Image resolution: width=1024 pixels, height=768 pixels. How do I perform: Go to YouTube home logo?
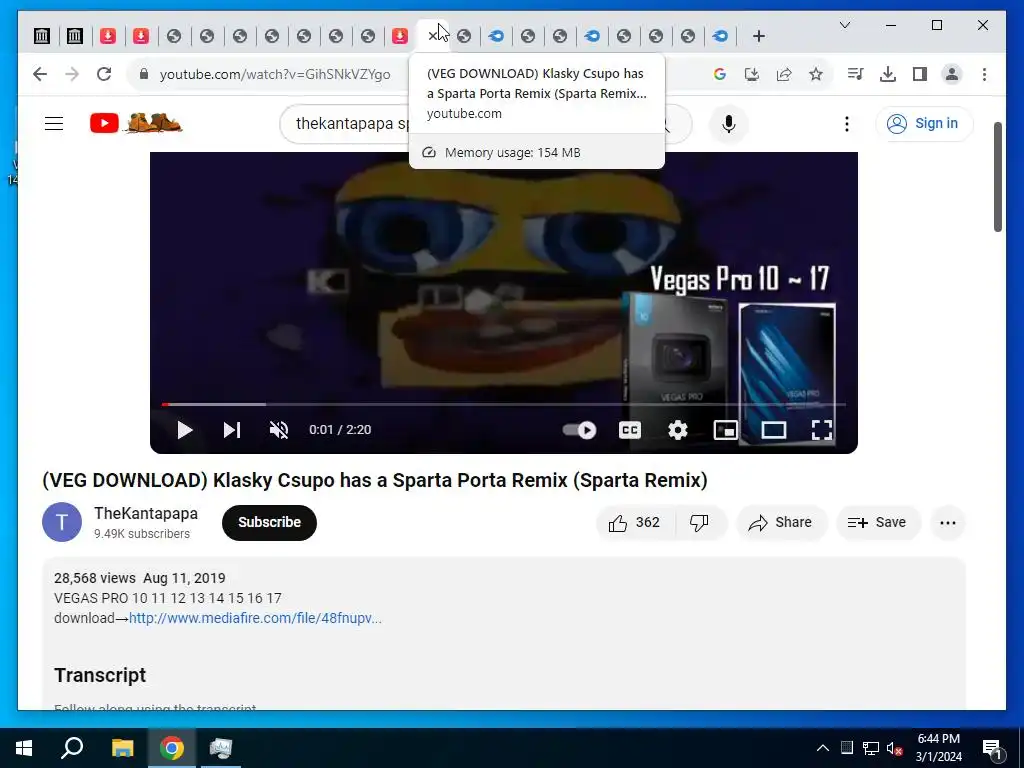(x=136, y=123)
